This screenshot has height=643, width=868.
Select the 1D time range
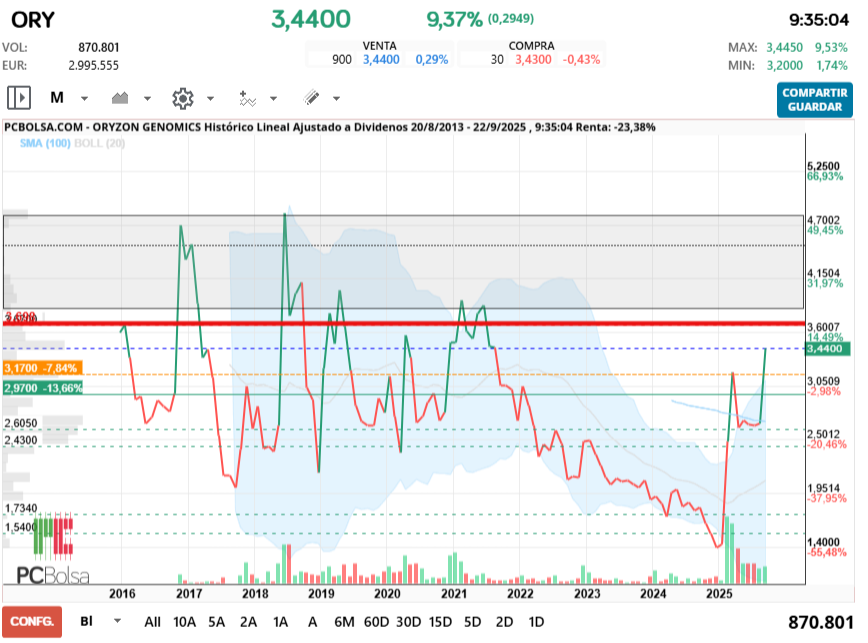536,621
